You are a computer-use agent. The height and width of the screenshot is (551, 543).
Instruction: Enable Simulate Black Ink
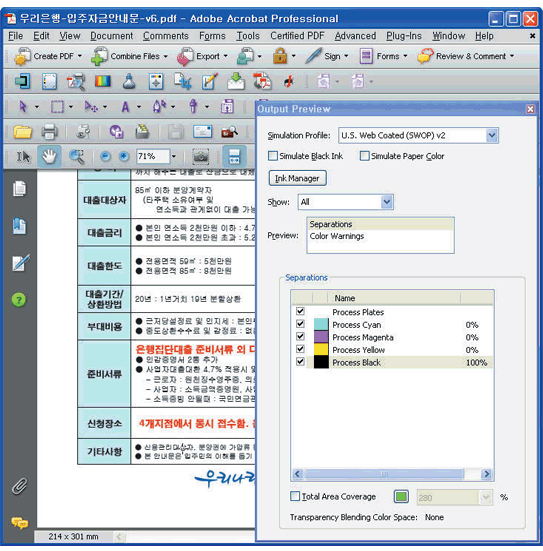[x=273, y=156]
